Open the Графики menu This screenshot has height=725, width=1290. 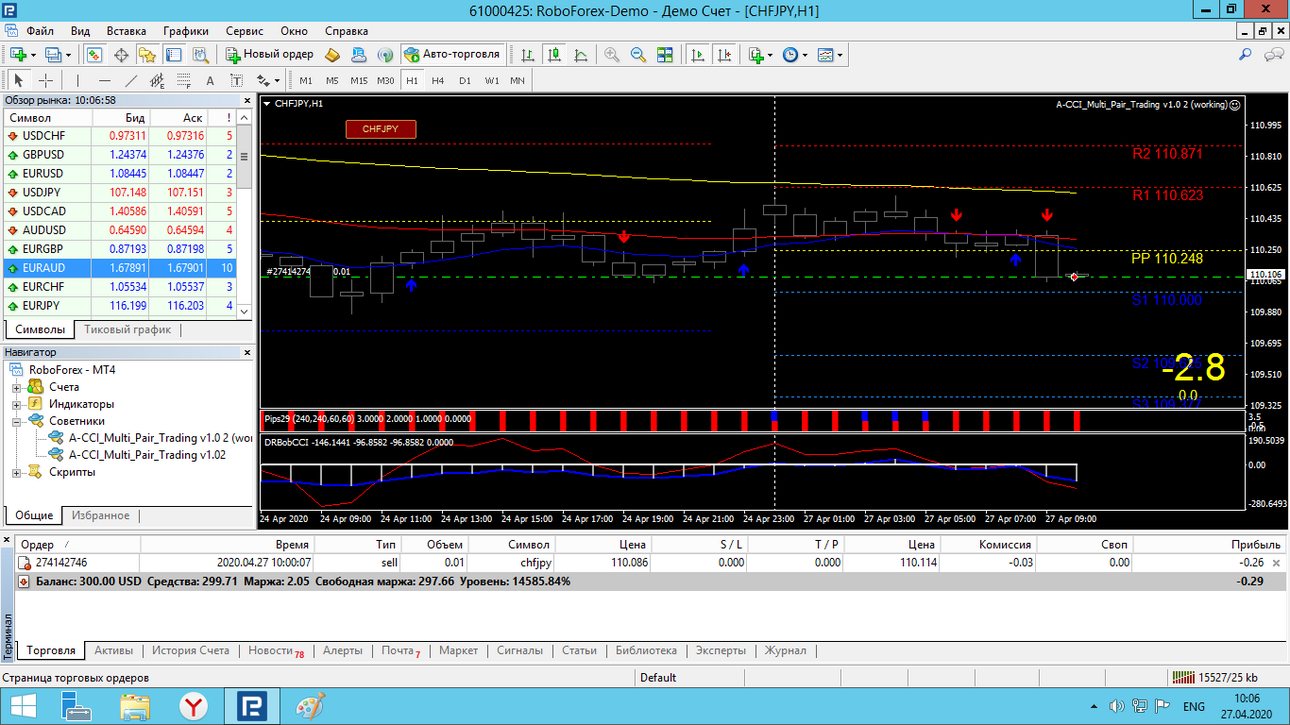(186, 31)
